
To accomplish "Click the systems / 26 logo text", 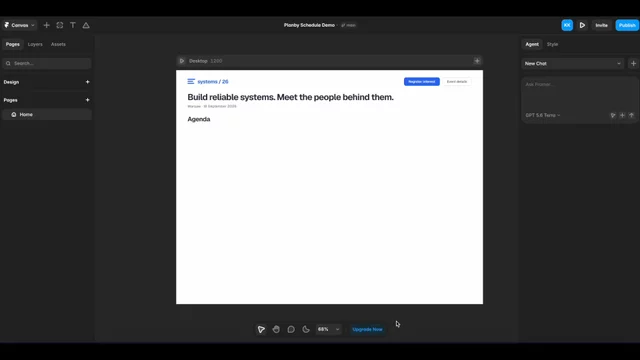I will (x=213, y=82).
